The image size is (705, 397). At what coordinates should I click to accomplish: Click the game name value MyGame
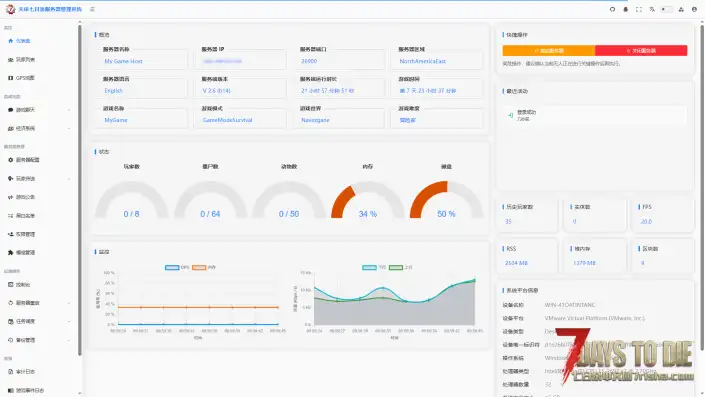point(116,120)
